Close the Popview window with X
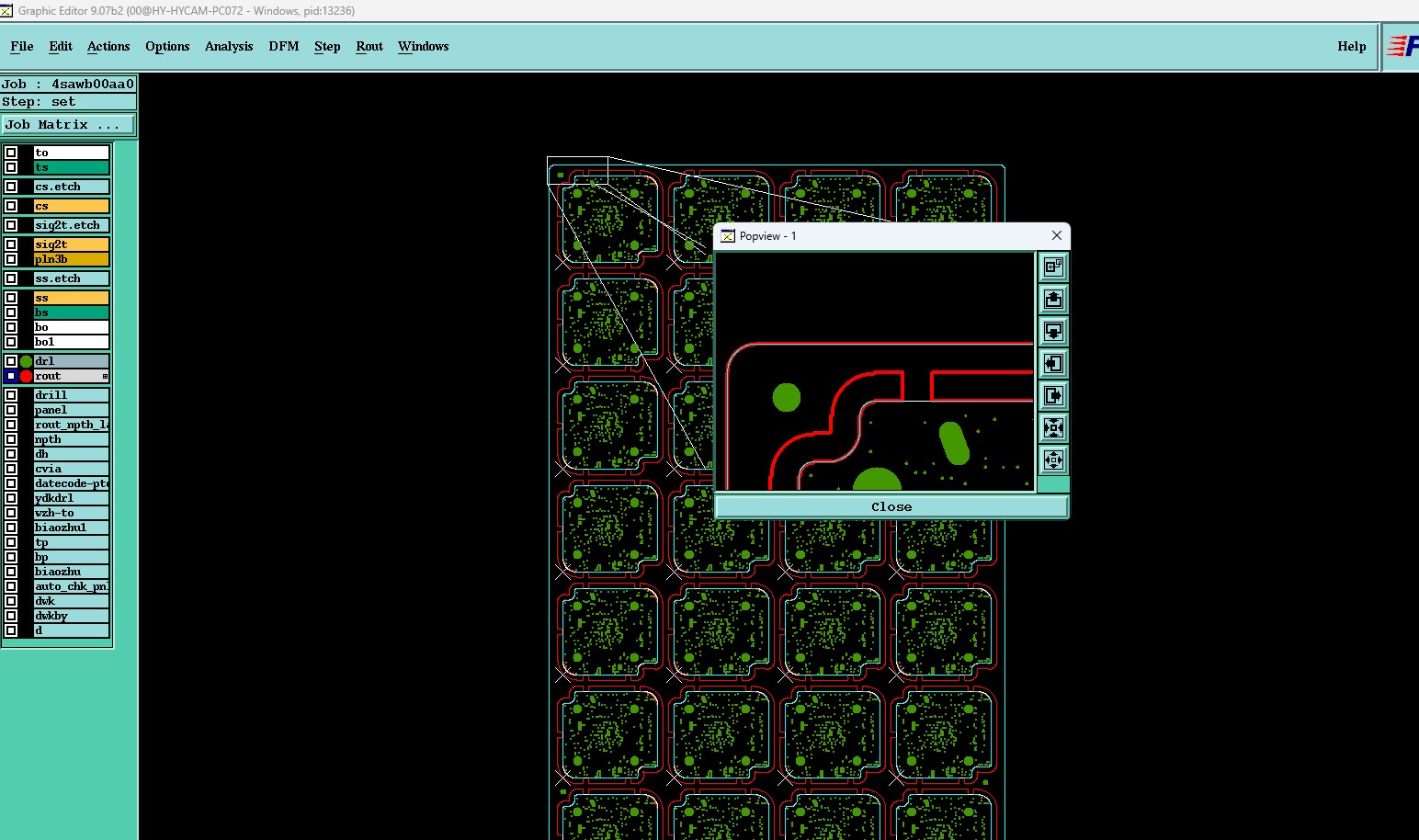 (x=1057, y=235)
